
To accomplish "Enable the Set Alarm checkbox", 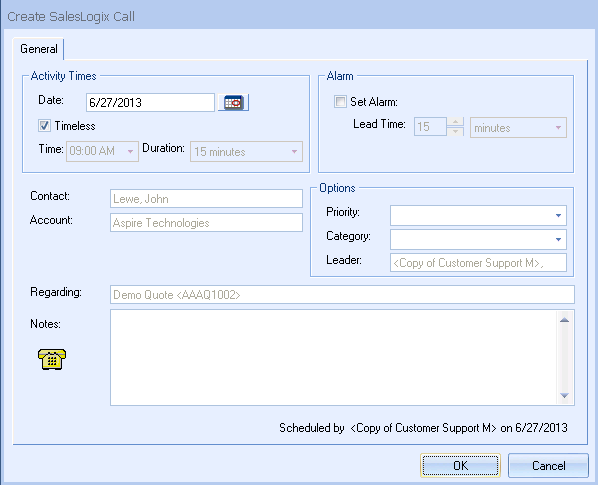I will (x=340, y=102).
